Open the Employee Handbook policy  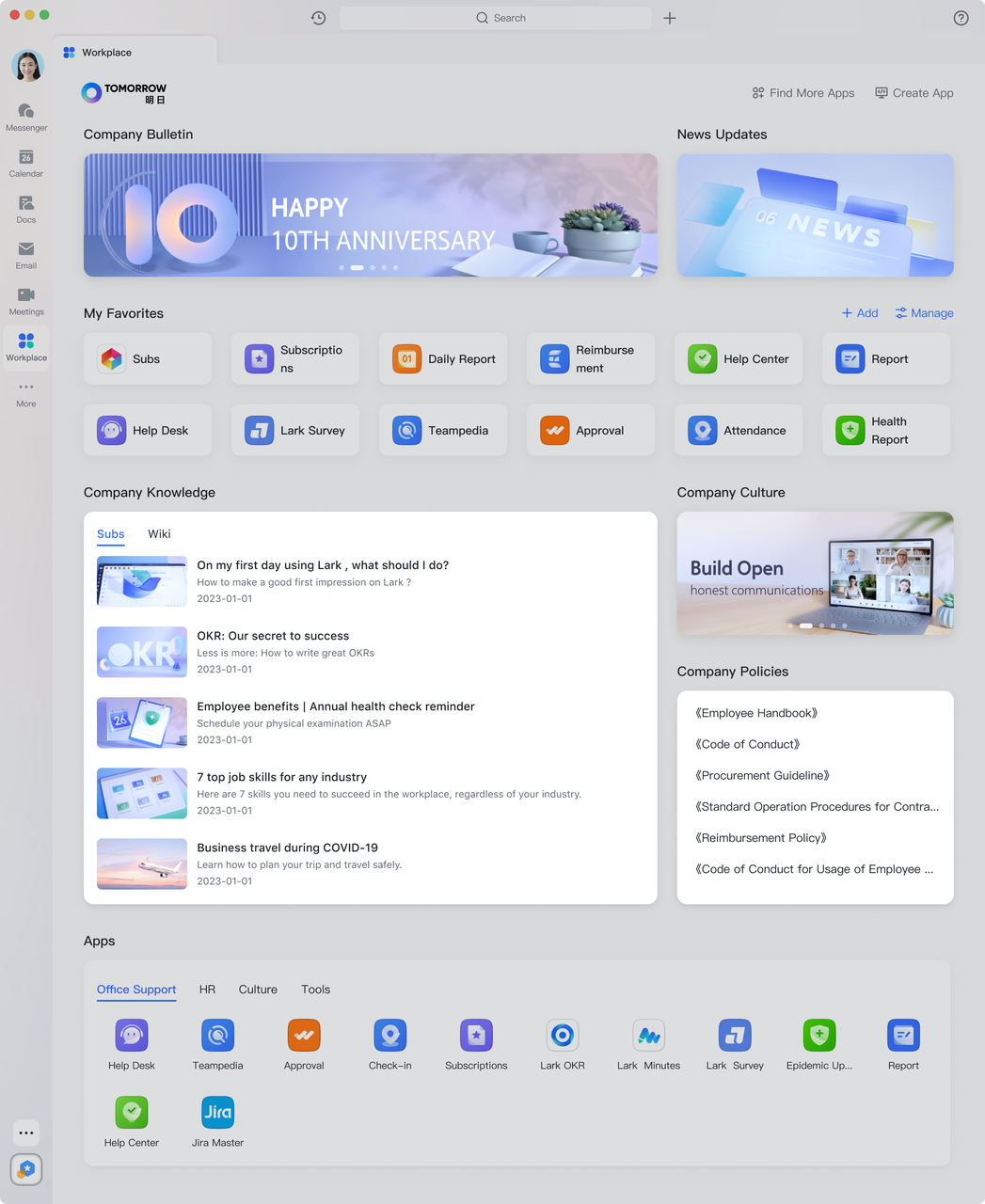point(756,713)
